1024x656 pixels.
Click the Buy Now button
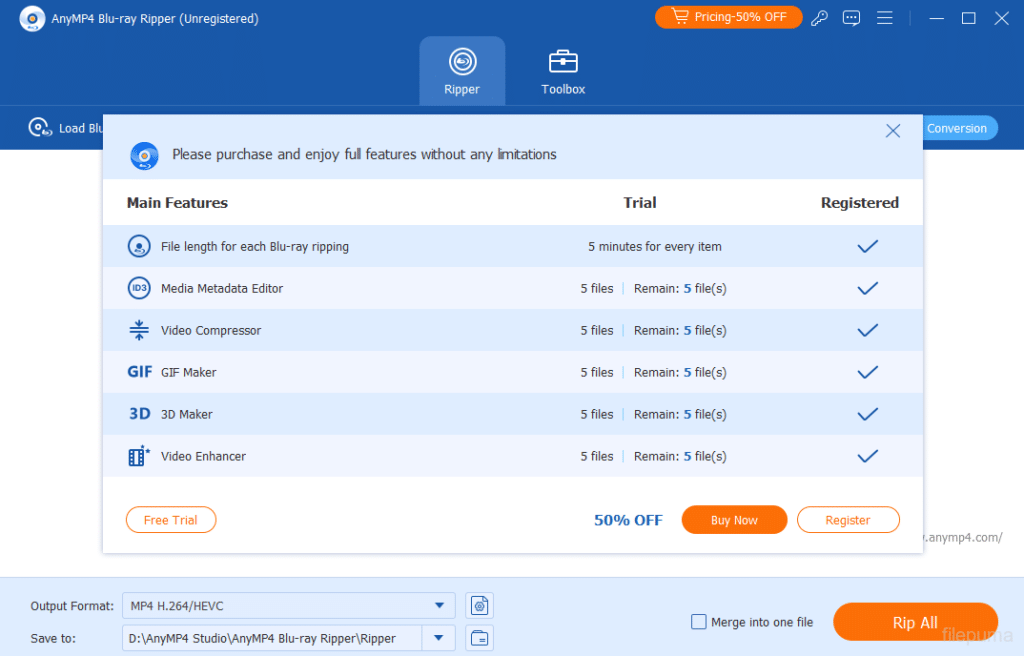[x=734, y=520]
